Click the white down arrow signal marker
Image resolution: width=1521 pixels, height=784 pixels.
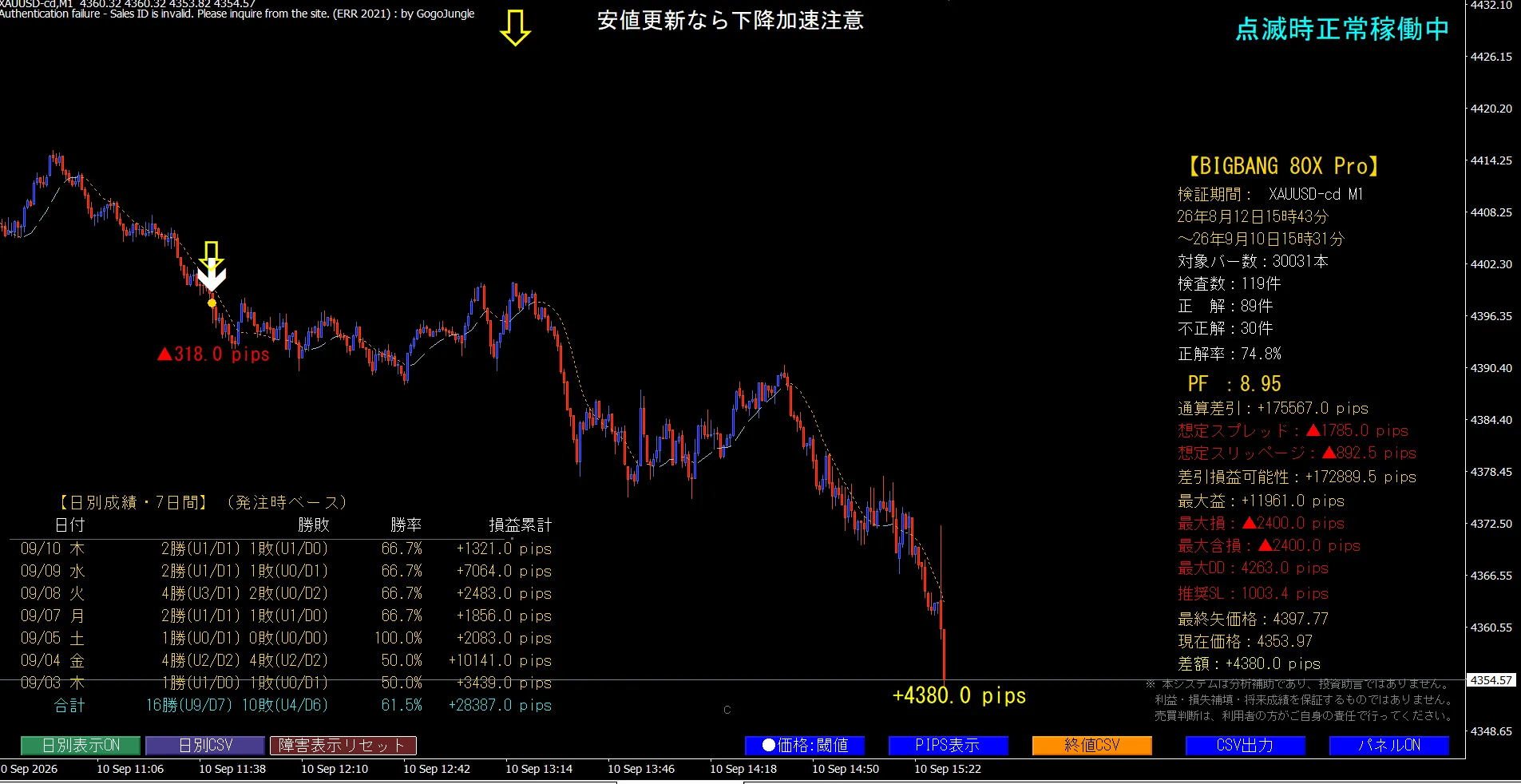pyautogui.click(x=212, y=275)
